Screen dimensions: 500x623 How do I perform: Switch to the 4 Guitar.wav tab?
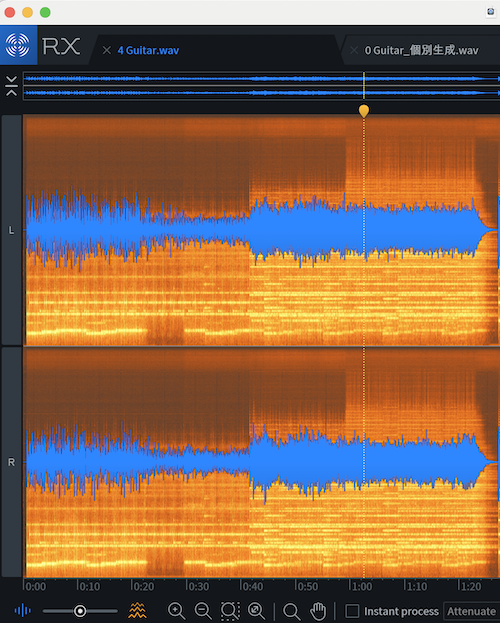(x=148, y=50)
